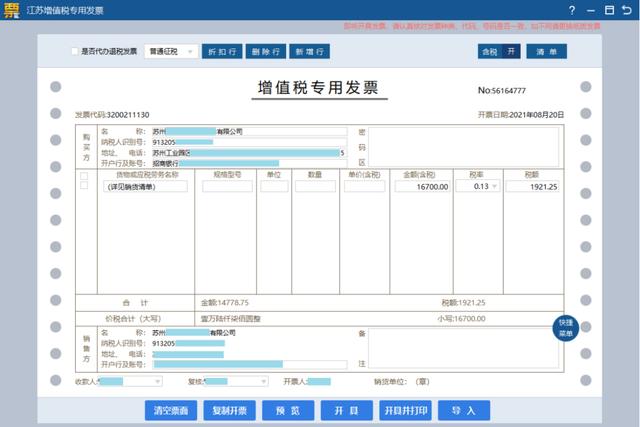The width and height of the screenshot is (640, 427).
Task: Click 清空票面 to clear invoice
Action: click(172, 410)
